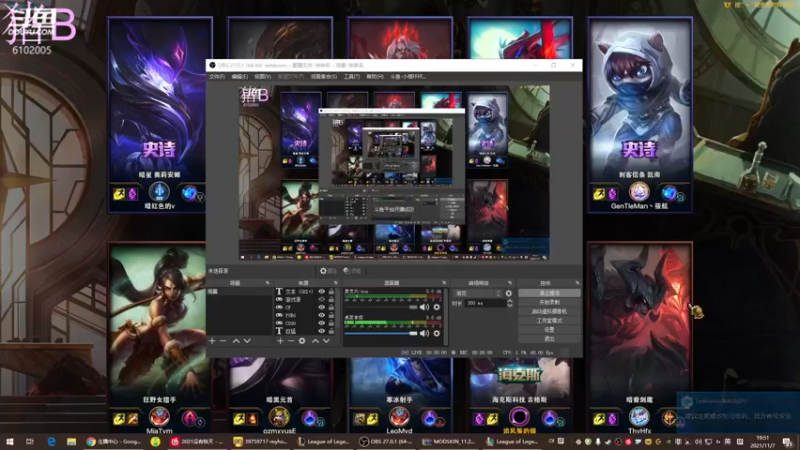The image size is (800, 450).
Task: Click the Exit button in Controls
Action: (x=549, y=339)
